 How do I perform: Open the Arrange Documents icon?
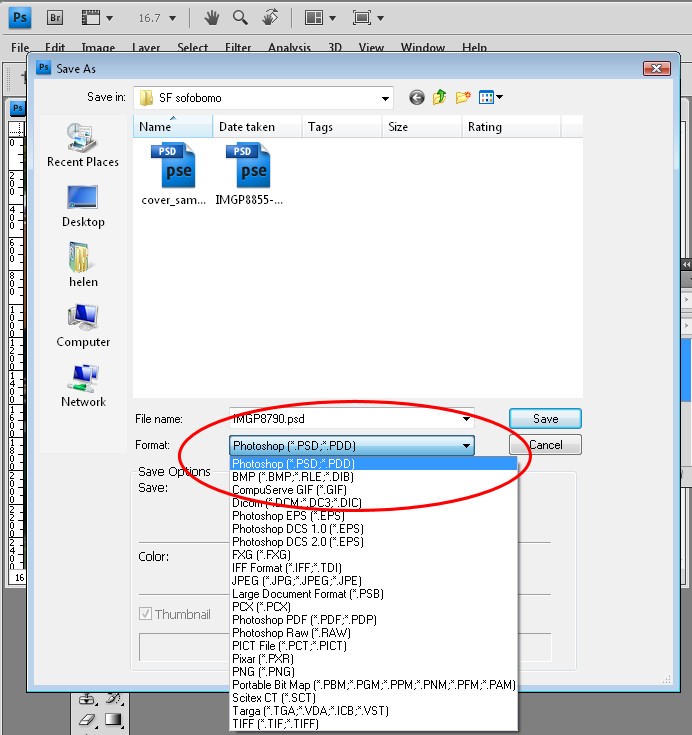point(314,18)
